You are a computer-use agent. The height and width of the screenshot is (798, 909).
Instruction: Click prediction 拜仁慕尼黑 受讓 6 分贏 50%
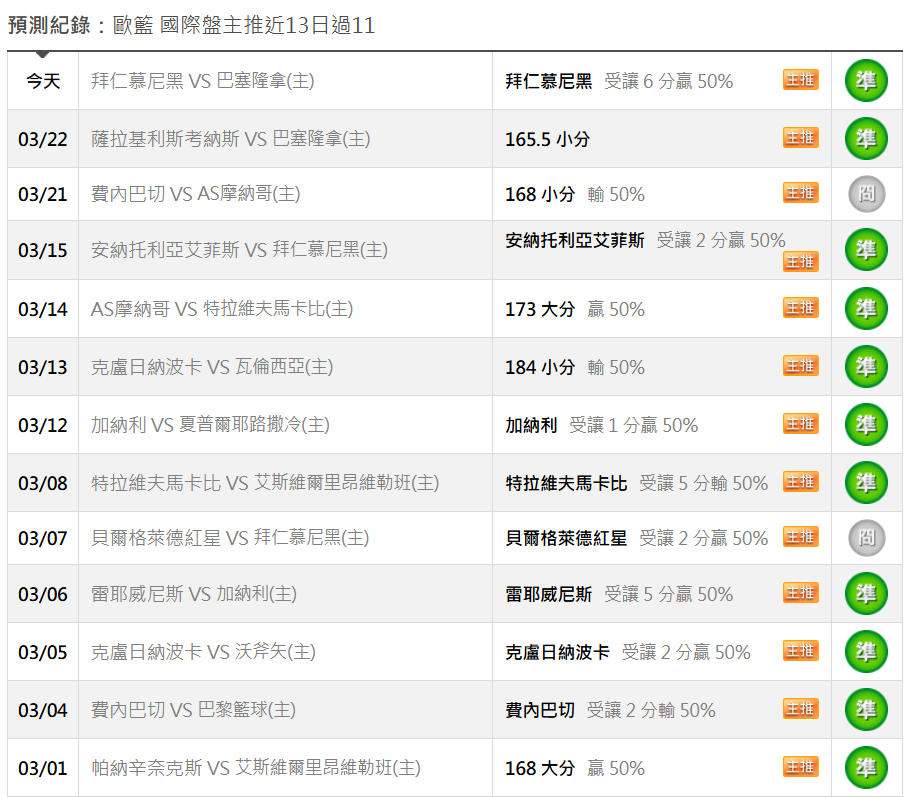[x=619, y=81]
